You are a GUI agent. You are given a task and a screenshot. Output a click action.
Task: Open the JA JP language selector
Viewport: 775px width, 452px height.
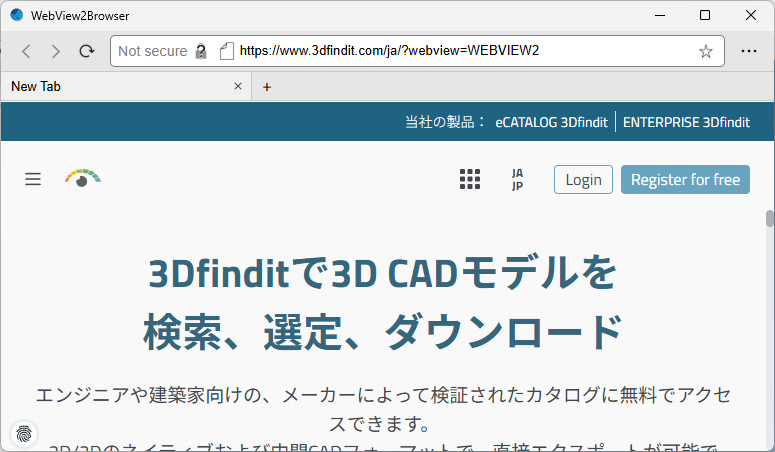(517, 179)
